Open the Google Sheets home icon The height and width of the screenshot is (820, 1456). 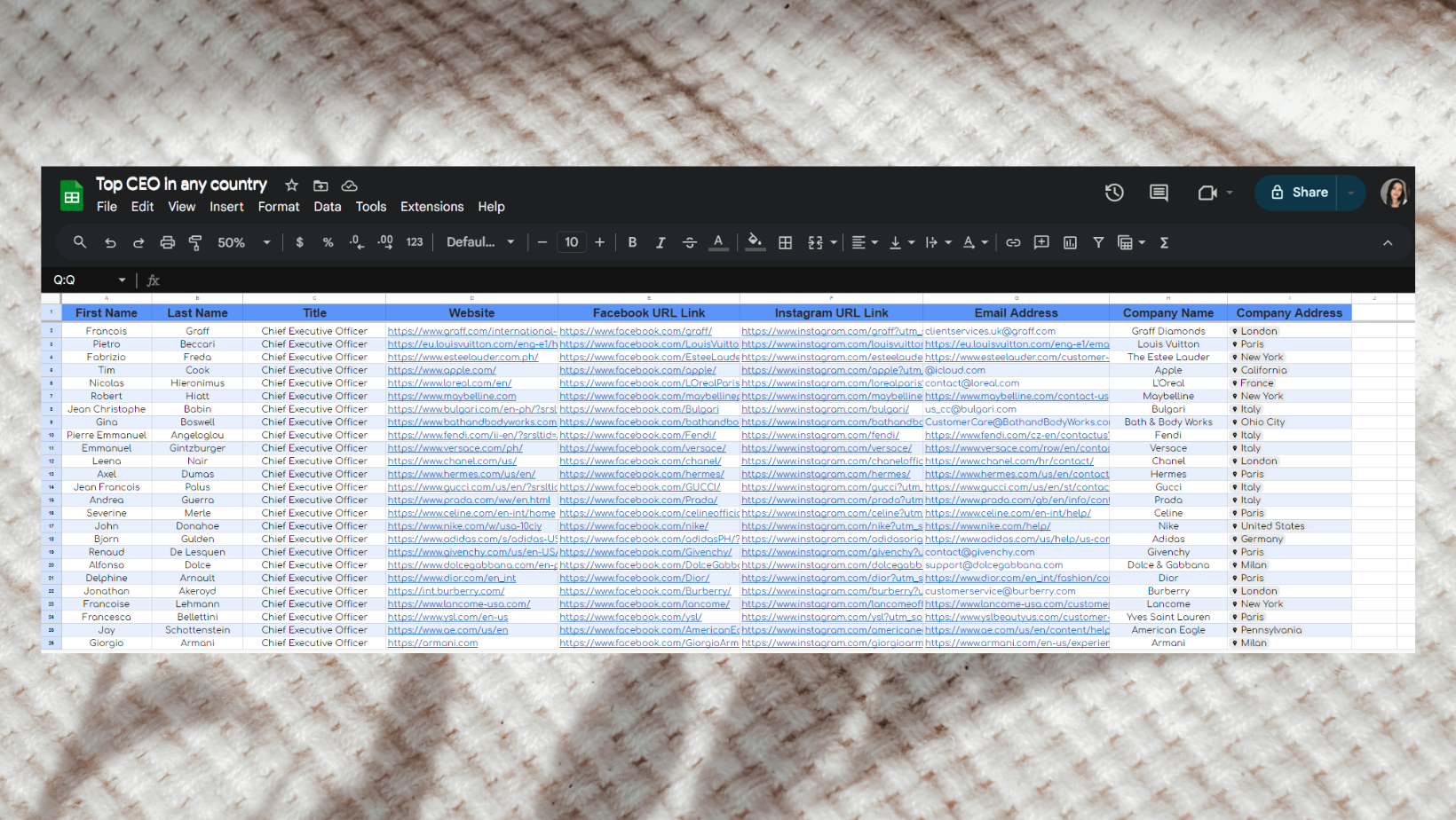(72, 195)
